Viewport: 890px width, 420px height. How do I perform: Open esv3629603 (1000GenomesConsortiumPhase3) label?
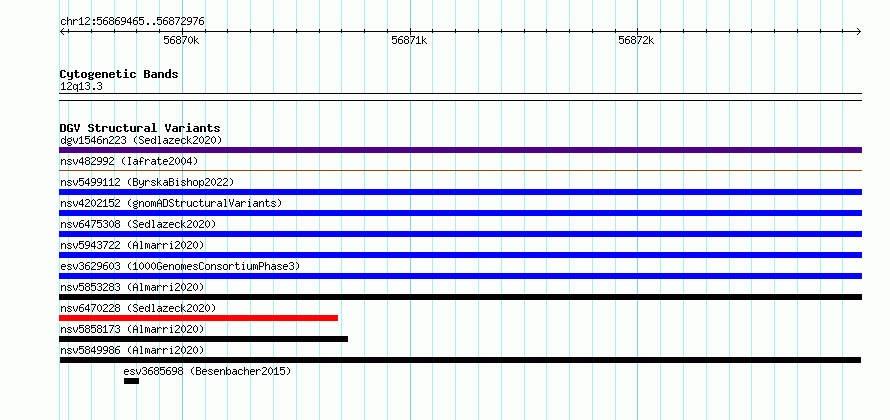tap(180, 266)
